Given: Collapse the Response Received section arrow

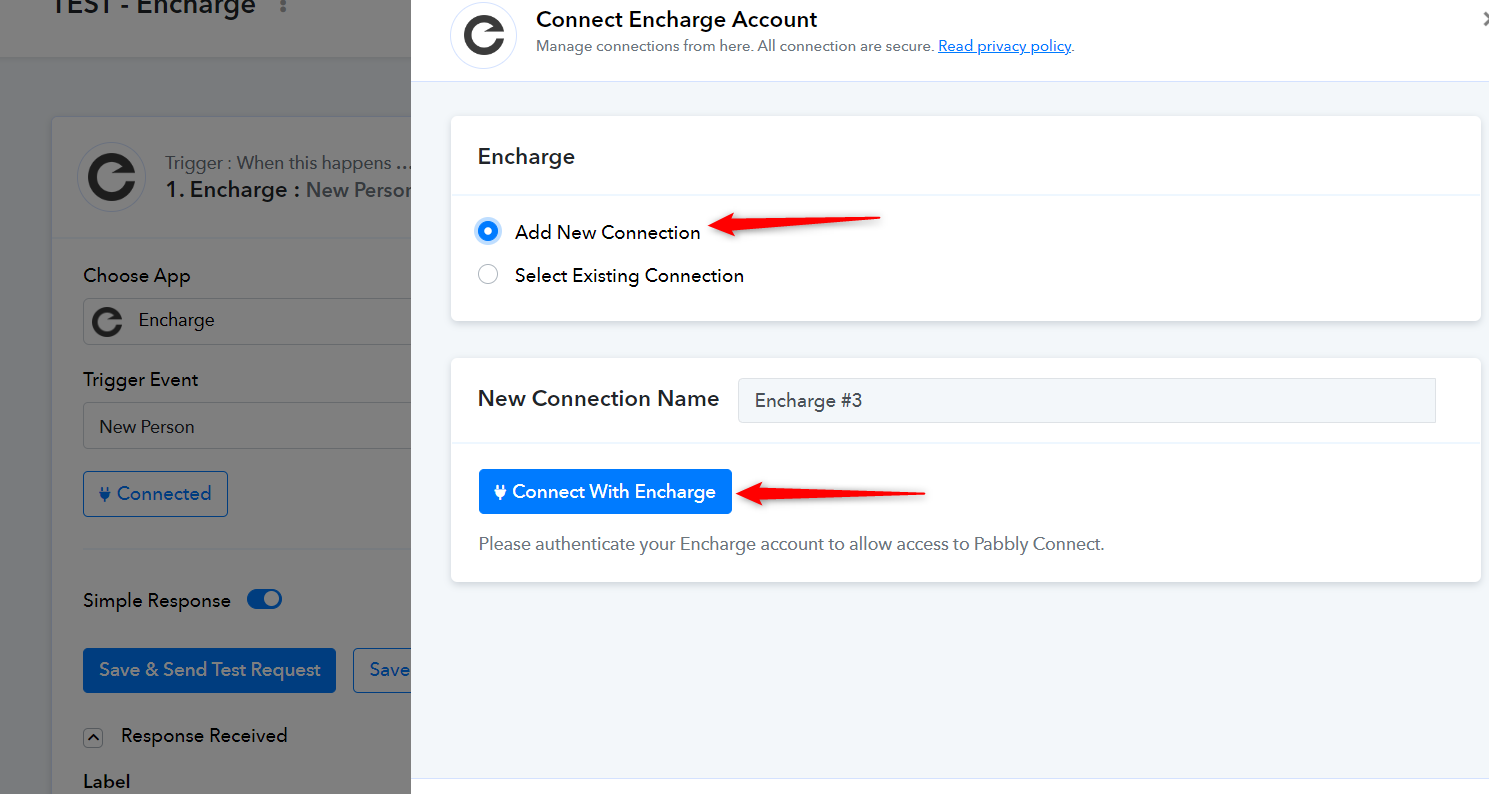Looking at the screenshot, I should click(x=93, y=737).
